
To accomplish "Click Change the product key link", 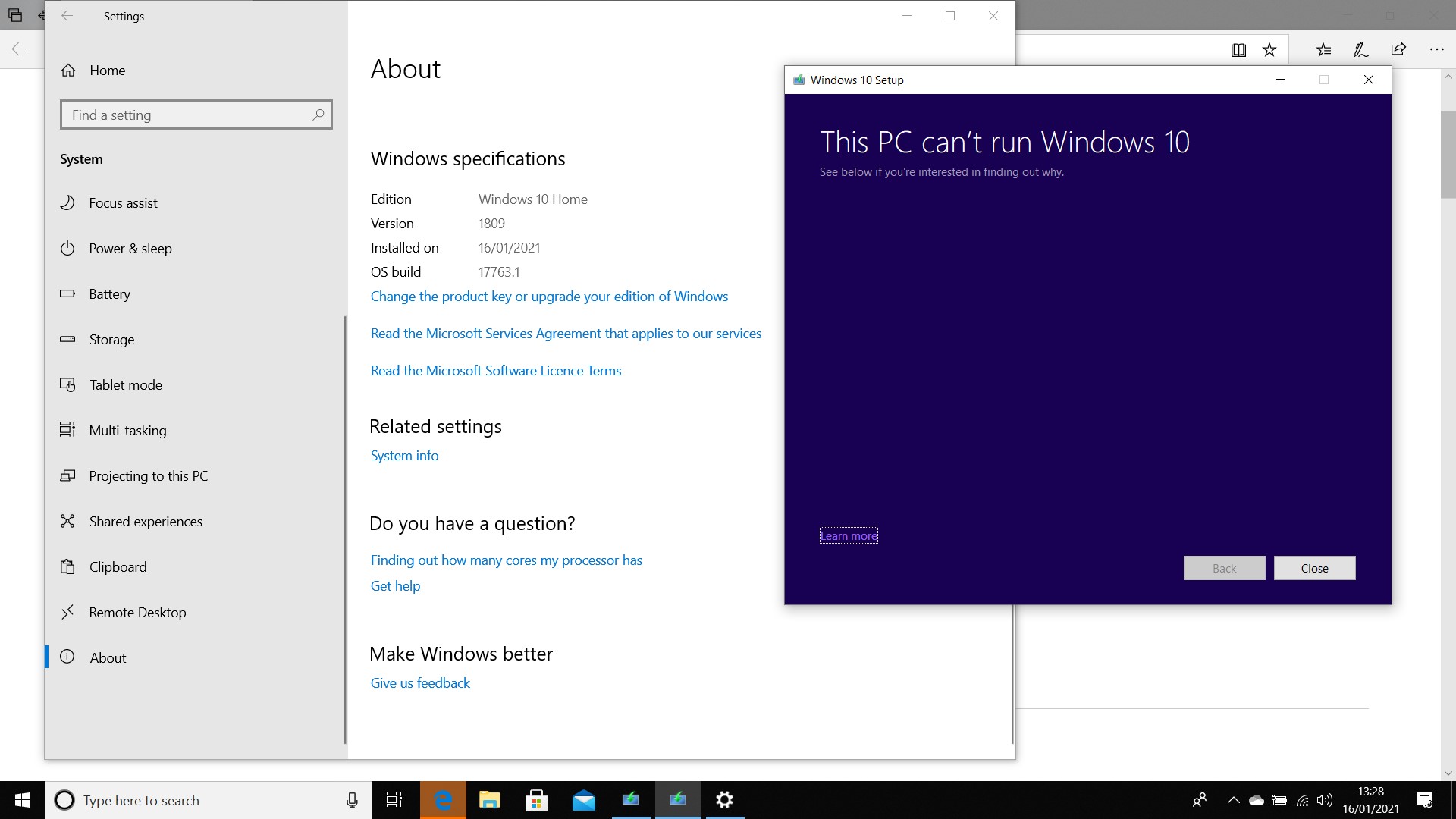I will point(549,297).
